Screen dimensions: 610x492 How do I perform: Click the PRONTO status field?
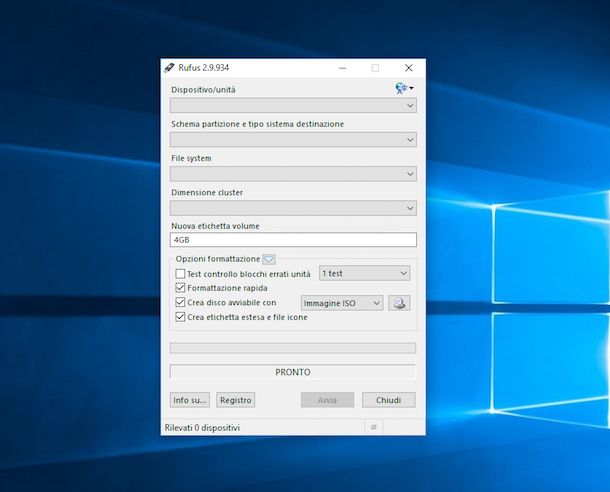pyautogui.click(x=293, y=372)
